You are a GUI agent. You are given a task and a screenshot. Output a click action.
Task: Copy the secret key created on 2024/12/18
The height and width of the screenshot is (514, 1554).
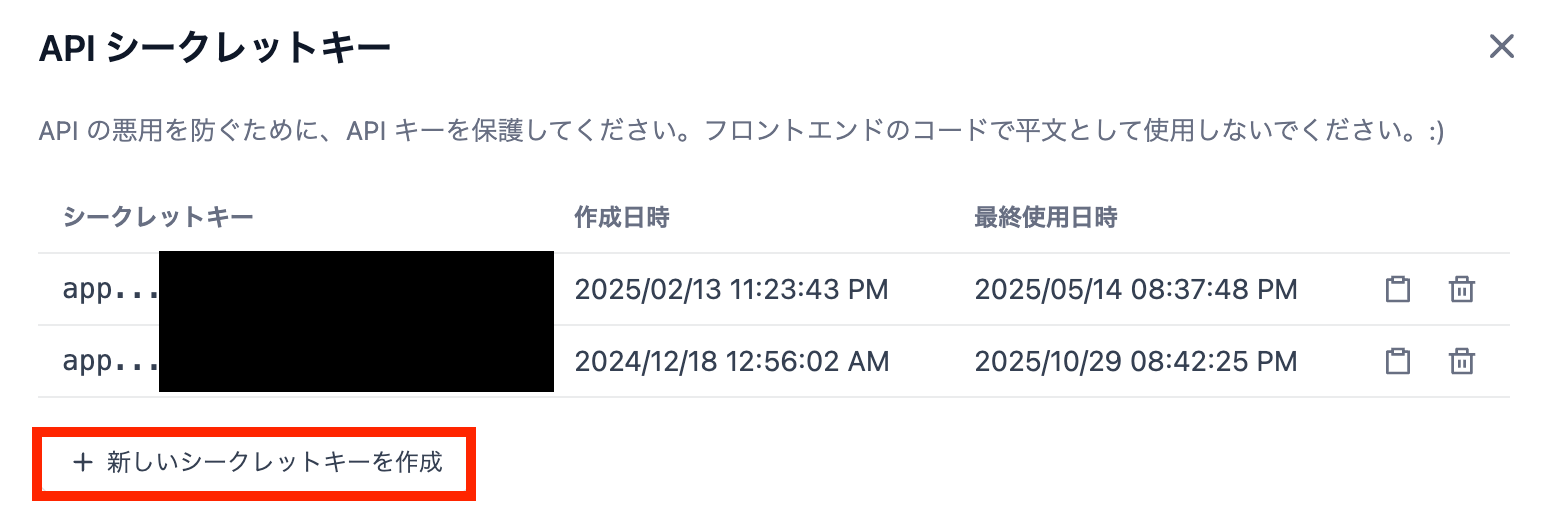point(1397,361)
